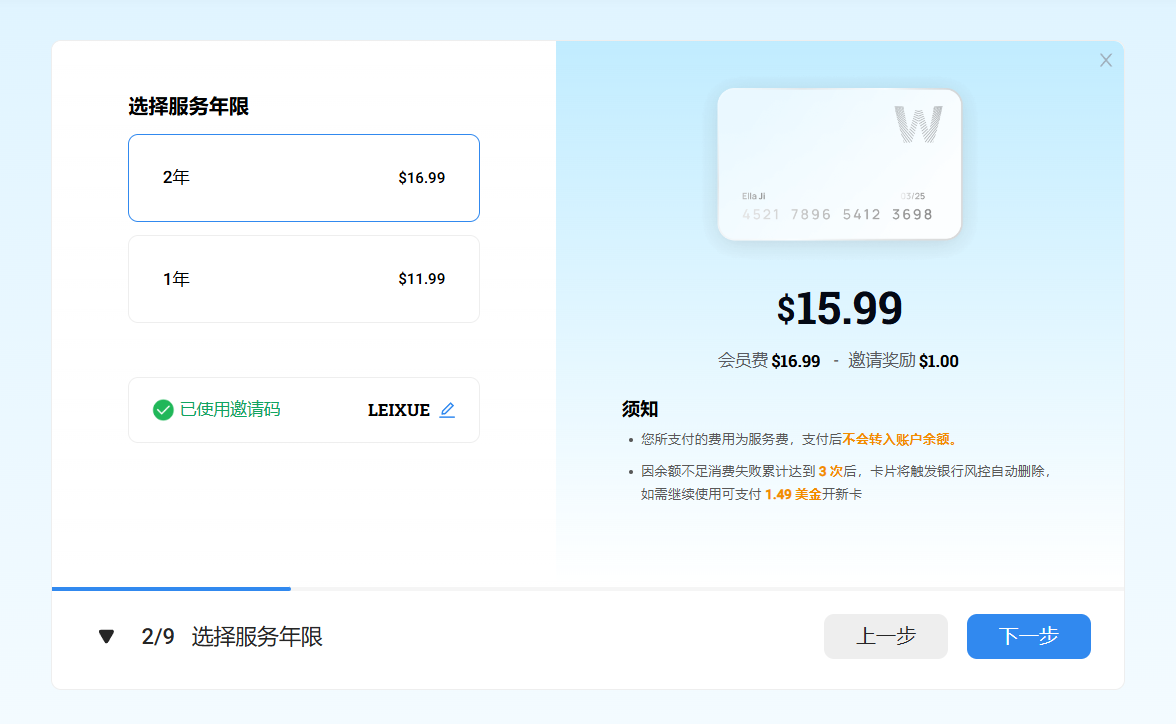Click the LEIXUE invite code text
The height and width of the screenshot is (724, 1176).
click(398, 410)
